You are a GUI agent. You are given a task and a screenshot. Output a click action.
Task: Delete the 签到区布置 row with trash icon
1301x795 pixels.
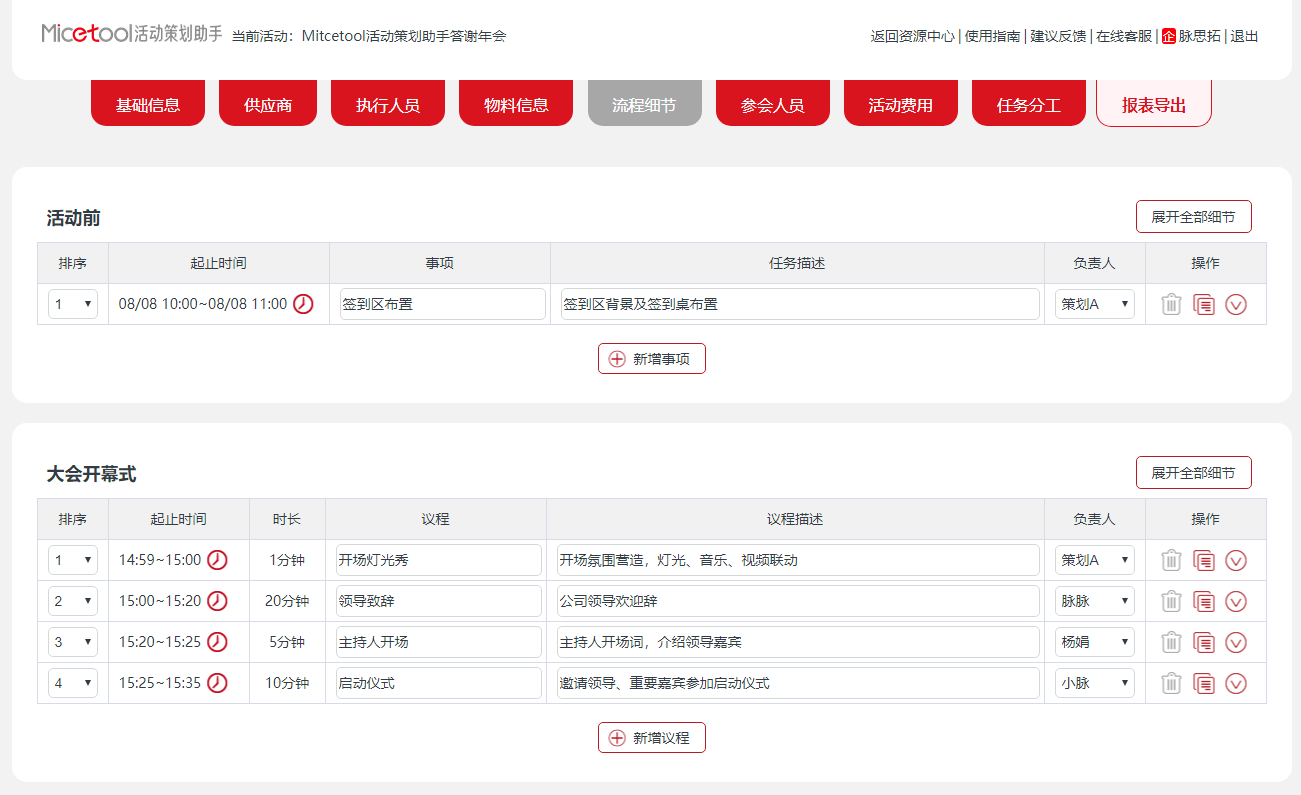point(1171,304)
